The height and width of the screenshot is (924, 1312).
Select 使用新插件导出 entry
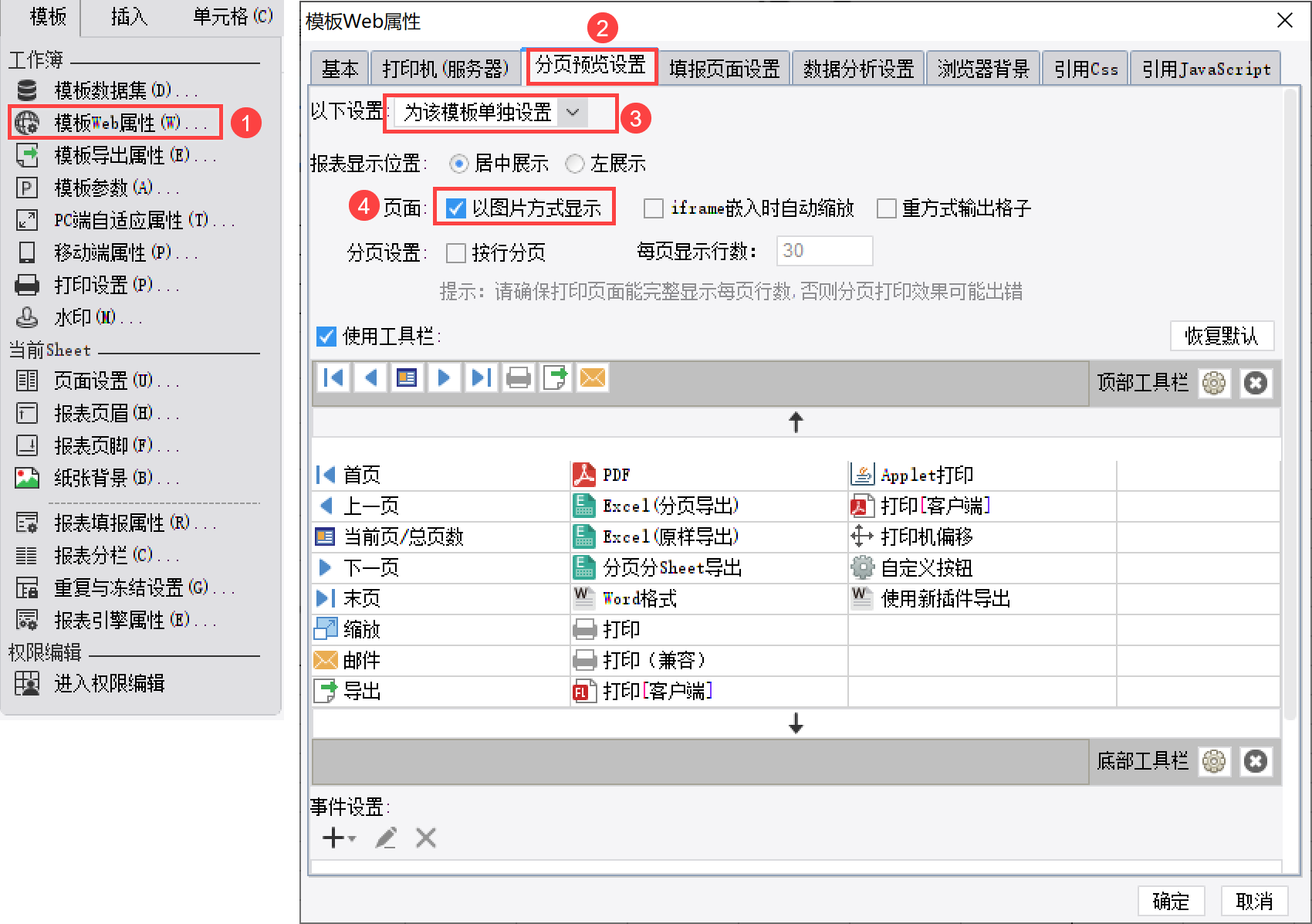[x=982, y=598]
